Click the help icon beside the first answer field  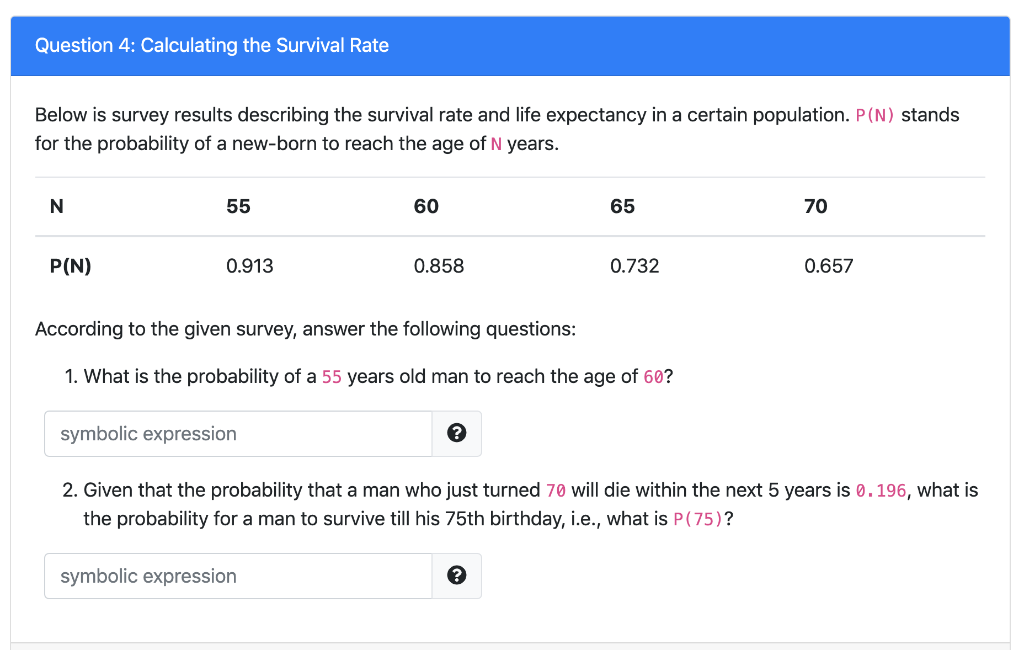point(457,433)
